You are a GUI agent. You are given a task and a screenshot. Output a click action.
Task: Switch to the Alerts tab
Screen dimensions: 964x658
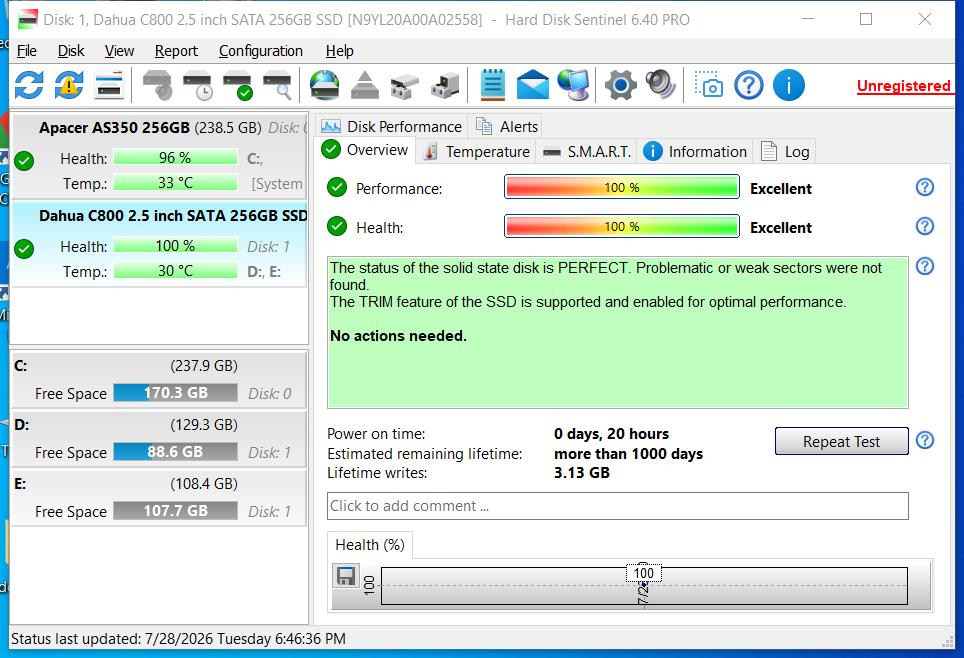(x=507, y=127)
